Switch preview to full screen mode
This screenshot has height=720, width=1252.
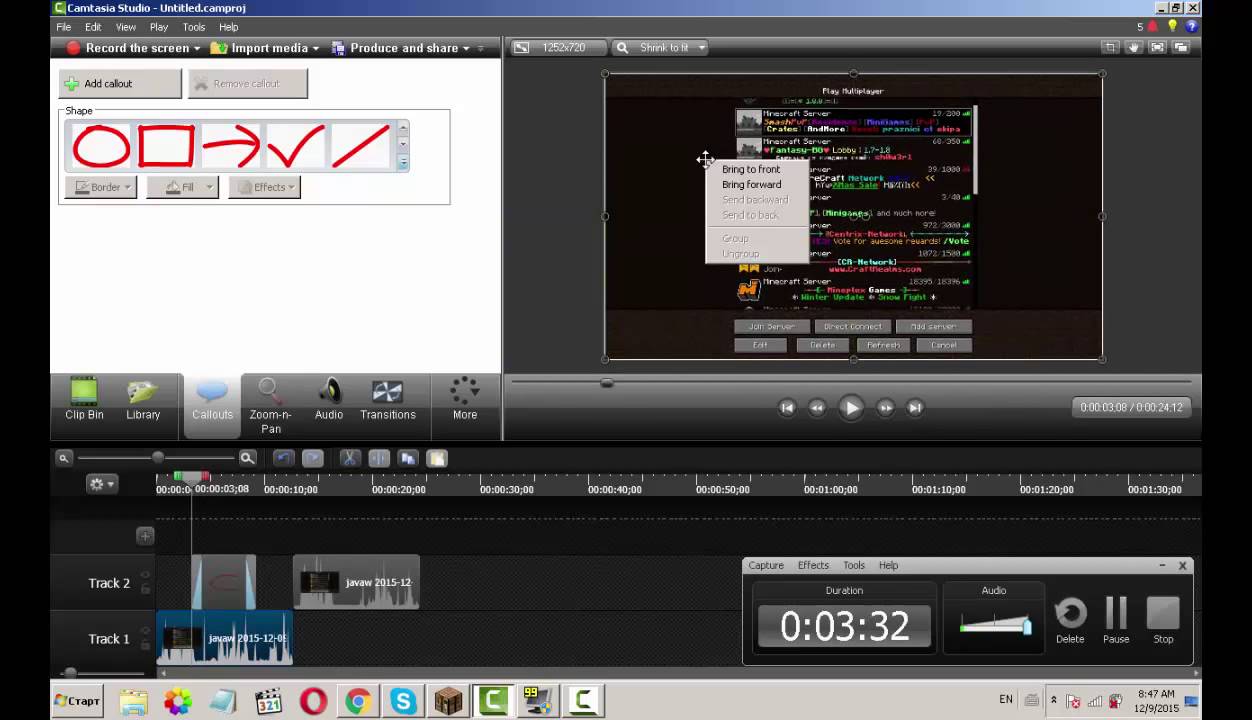1157,47
